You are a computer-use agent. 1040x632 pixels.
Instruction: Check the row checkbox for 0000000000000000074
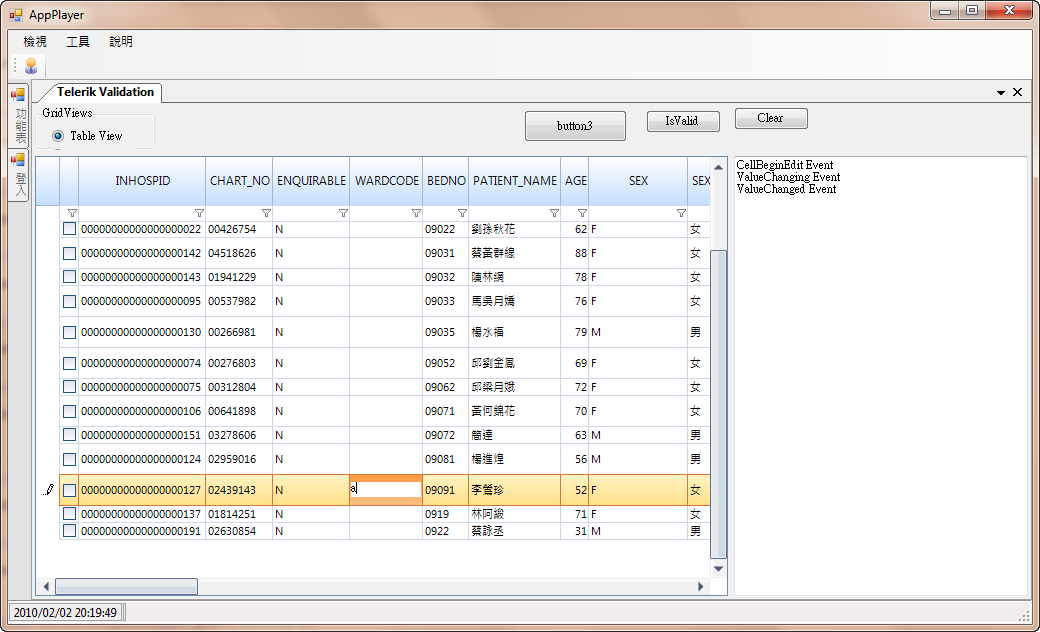tap(69, 363)
